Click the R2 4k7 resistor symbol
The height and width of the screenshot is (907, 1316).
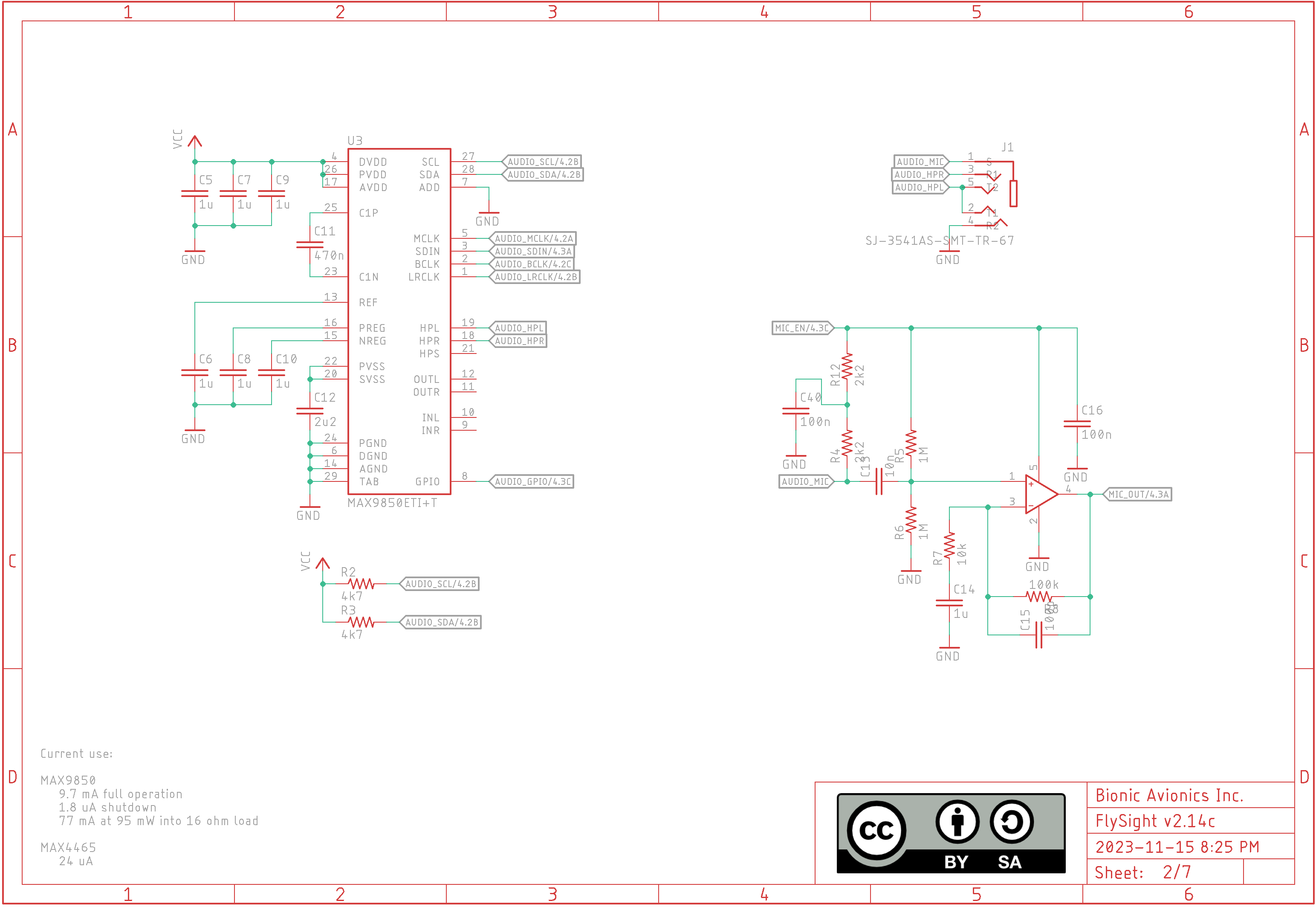click(x=361, y=584)
